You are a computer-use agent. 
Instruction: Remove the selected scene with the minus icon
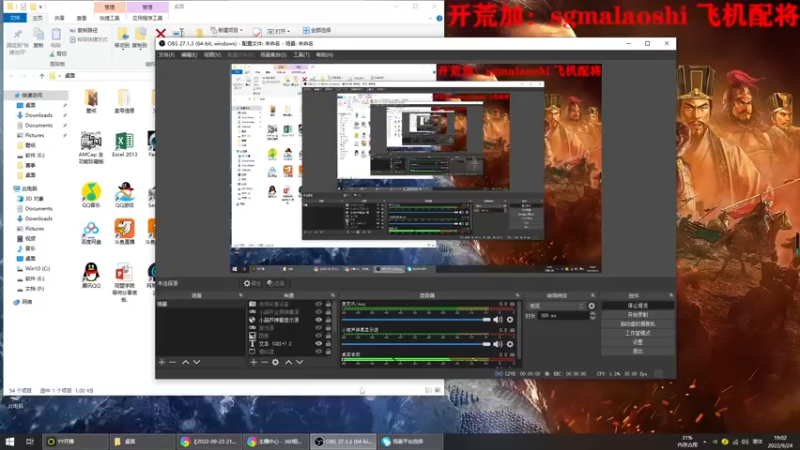[172, 362]
